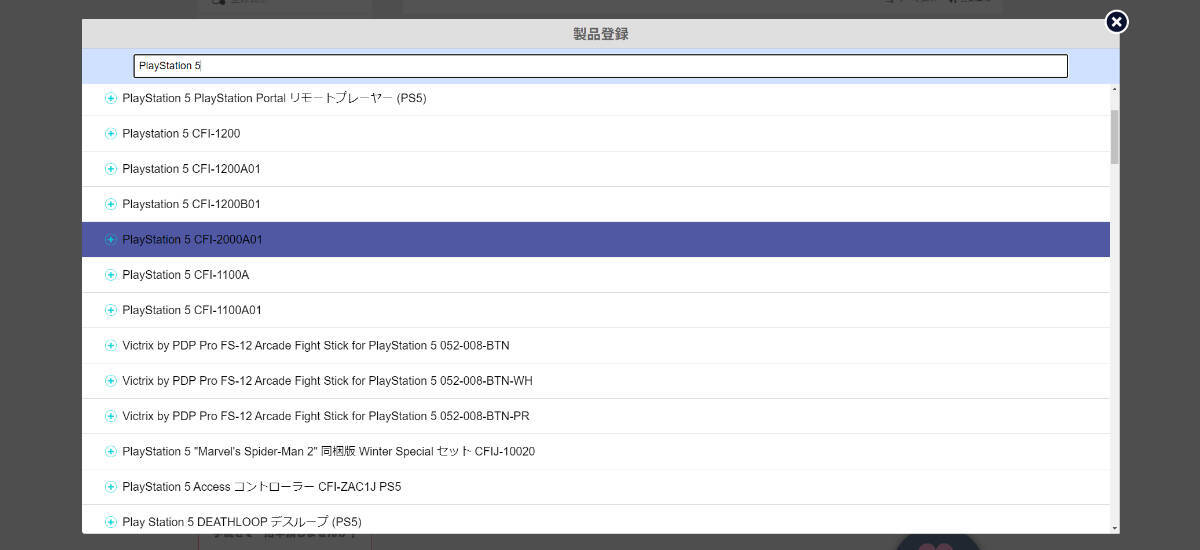Click plus icon beside Playstation 5 CFI-1200A01
1200x550 pixels.
tap(111, 169)
